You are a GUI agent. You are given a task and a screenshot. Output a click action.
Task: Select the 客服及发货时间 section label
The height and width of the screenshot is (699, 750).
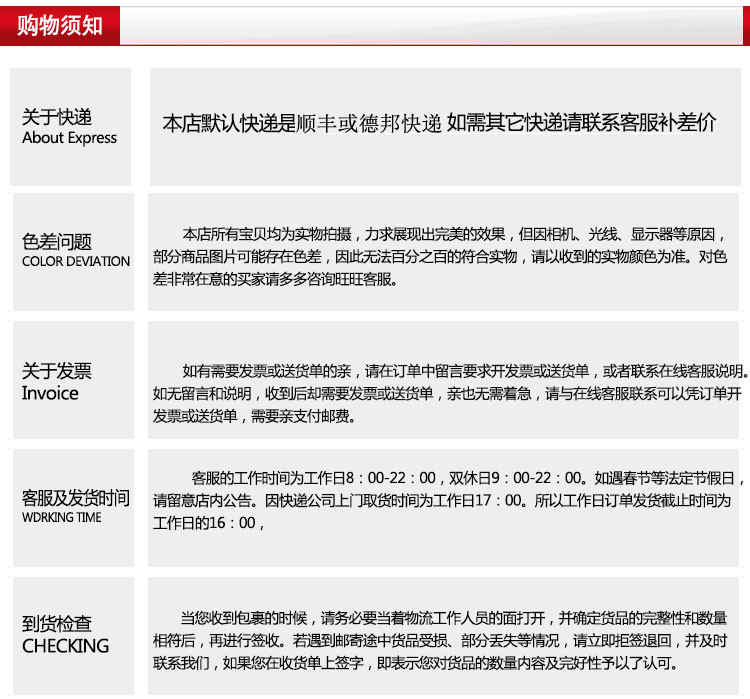coord(76,497)
